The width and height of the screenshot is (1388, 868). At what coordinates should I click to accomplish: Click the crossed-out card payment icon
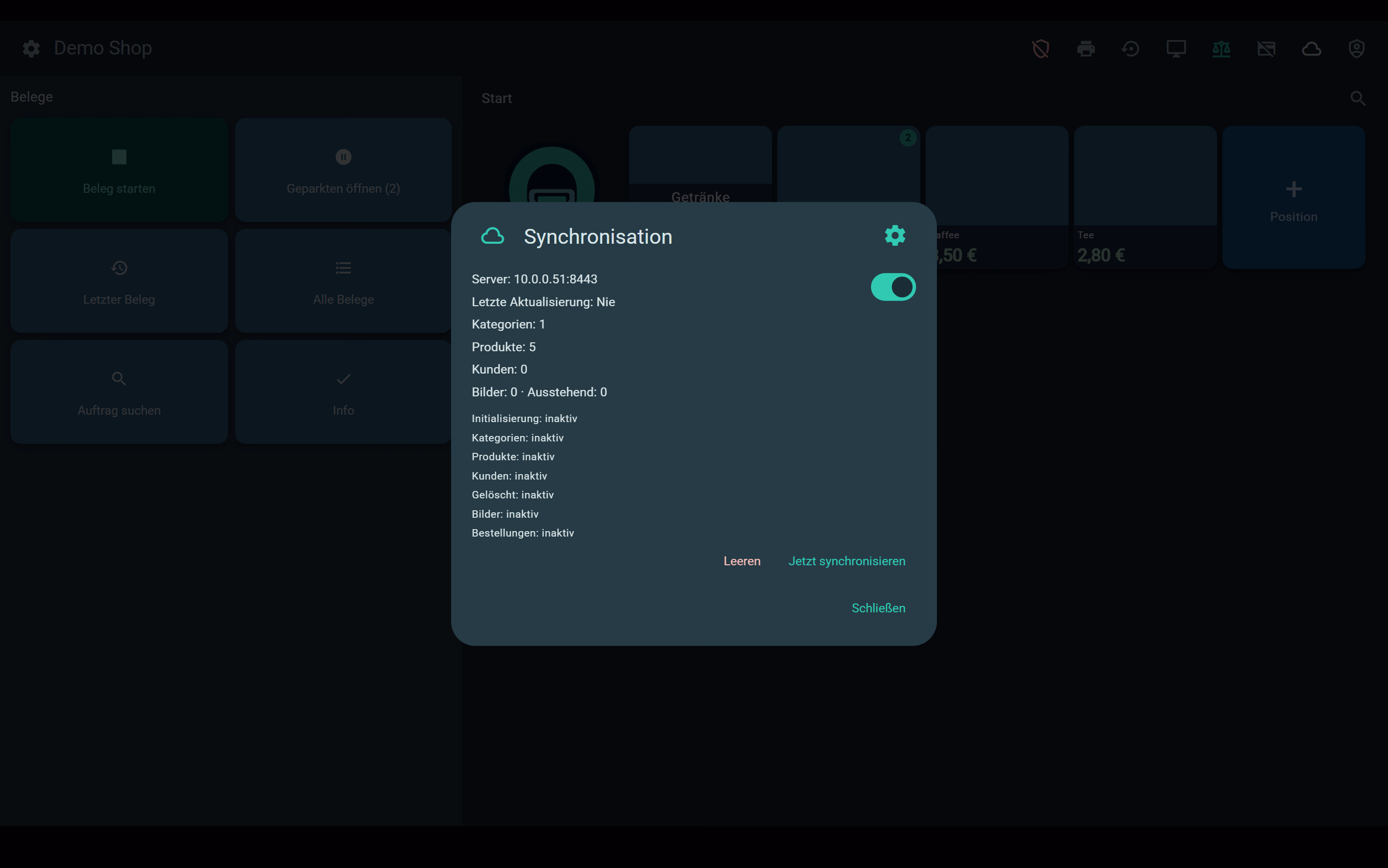point(1266,49)
